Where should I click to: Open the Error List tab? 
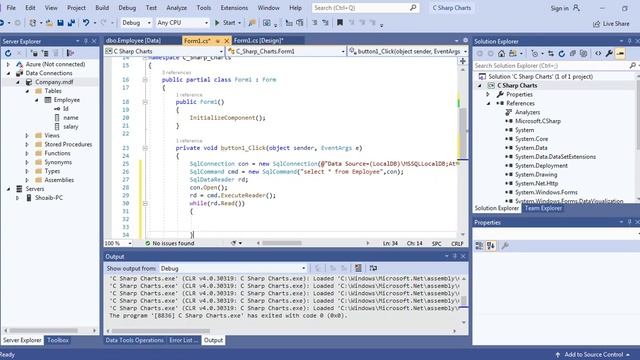(183, 340)
